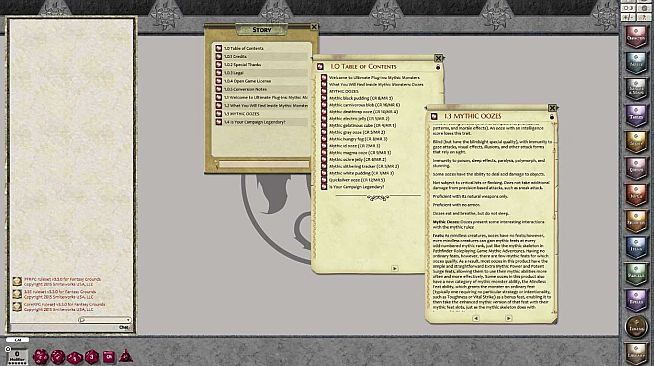Select Mythic id ooze contents entry

pyautogui.click(x=355, y=145)
